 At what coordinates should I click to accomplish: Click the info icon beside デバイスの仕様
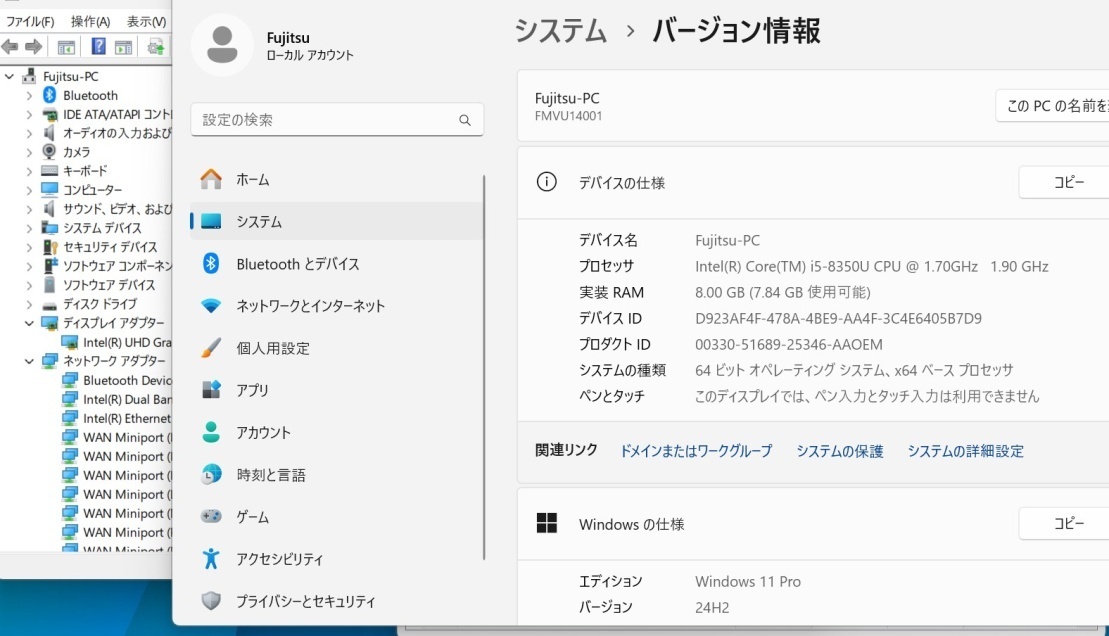[x=546, y=182]
